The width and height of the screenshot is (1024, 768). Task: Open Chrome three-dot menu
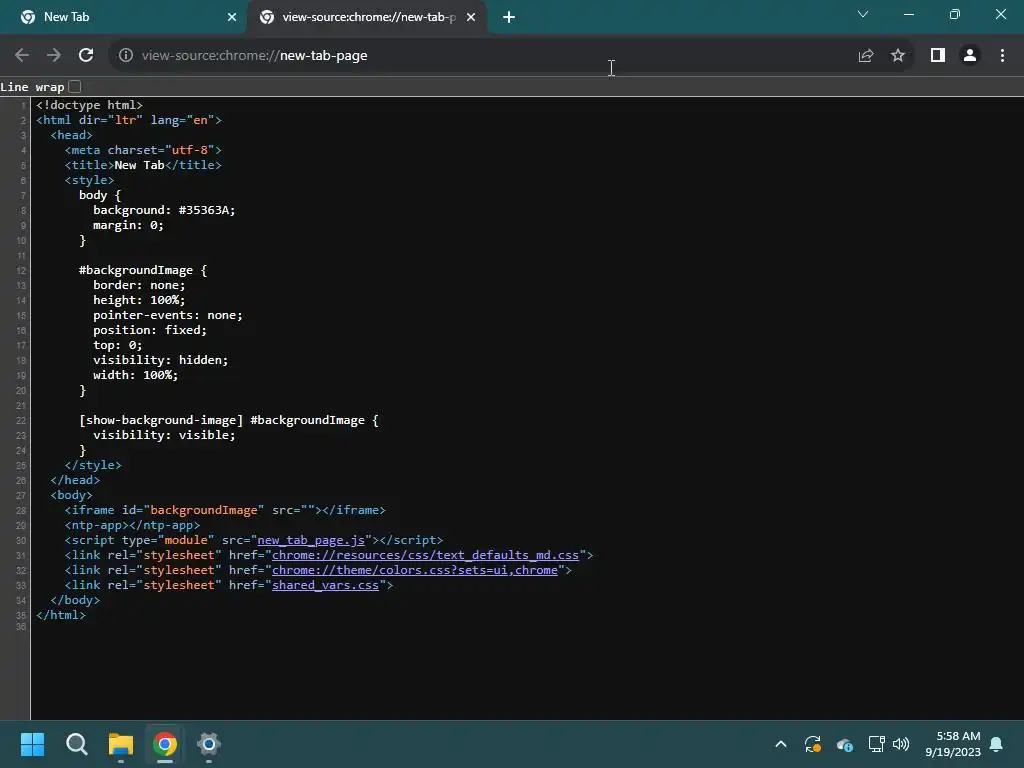coord(1002,56)
